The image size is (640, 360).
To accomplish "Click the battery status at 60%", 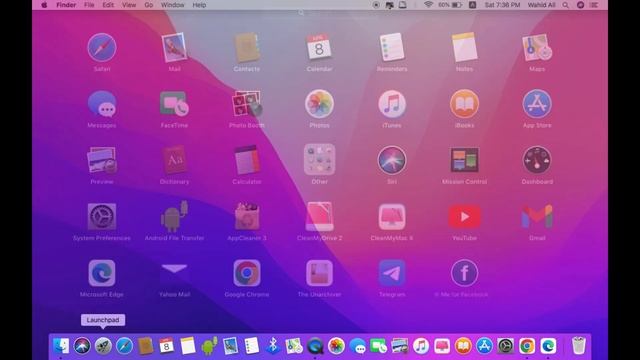I will click(450, 5).
